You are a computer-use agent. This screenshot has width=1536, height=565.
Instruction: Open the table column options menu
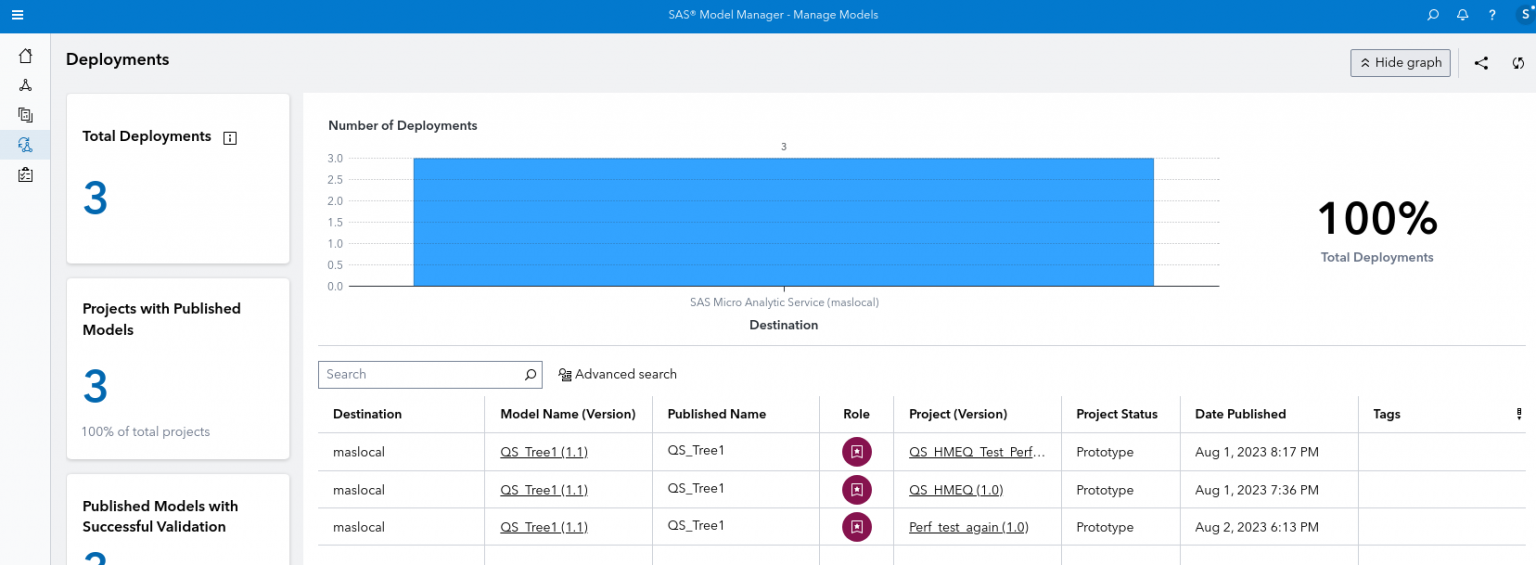[1519, 414]
